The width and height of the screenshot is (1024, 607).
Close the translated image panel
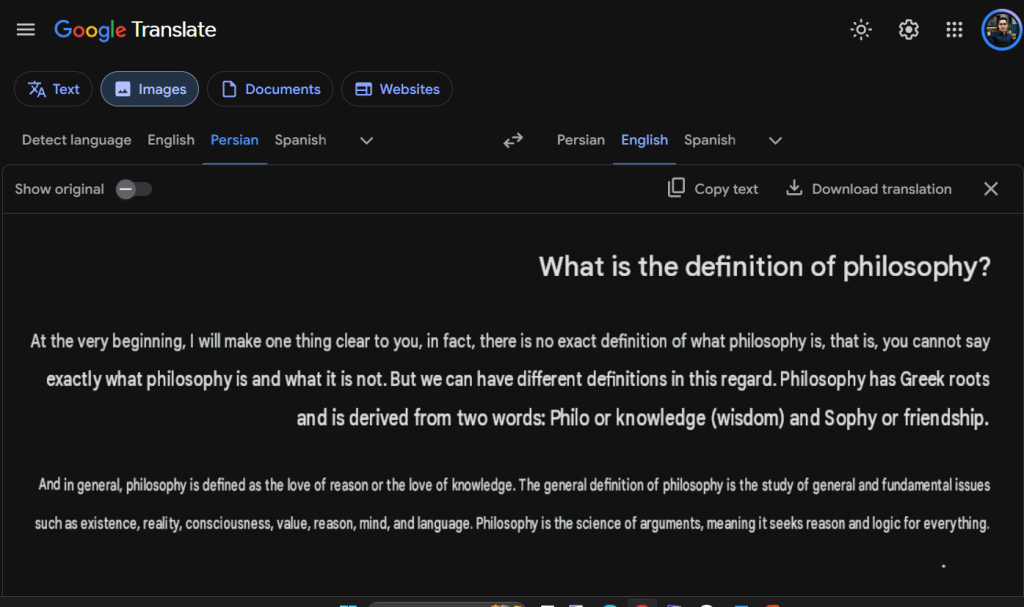(991, 189)
